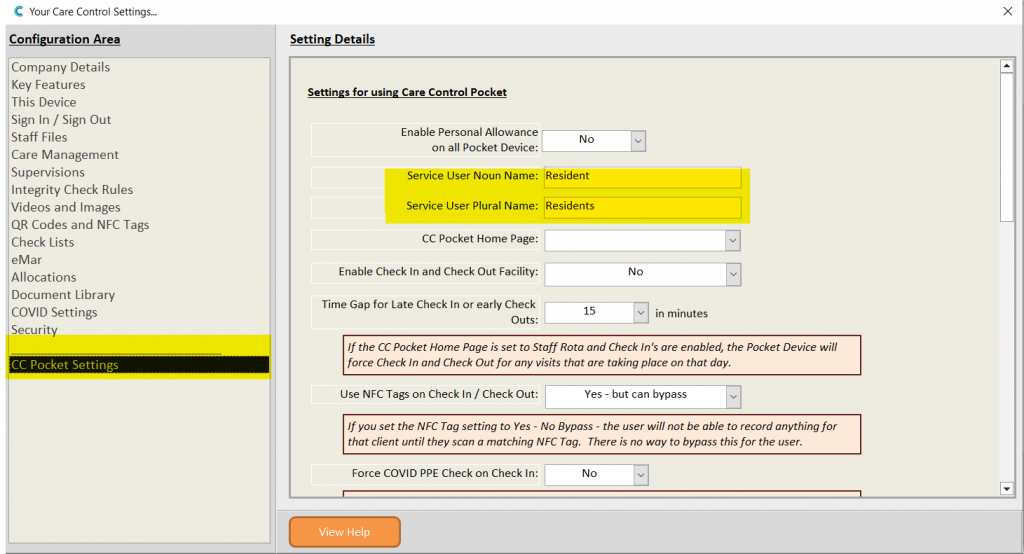Close the Care Control Settings window
Screen dimensions: 1024x554
coord(1008,11)
